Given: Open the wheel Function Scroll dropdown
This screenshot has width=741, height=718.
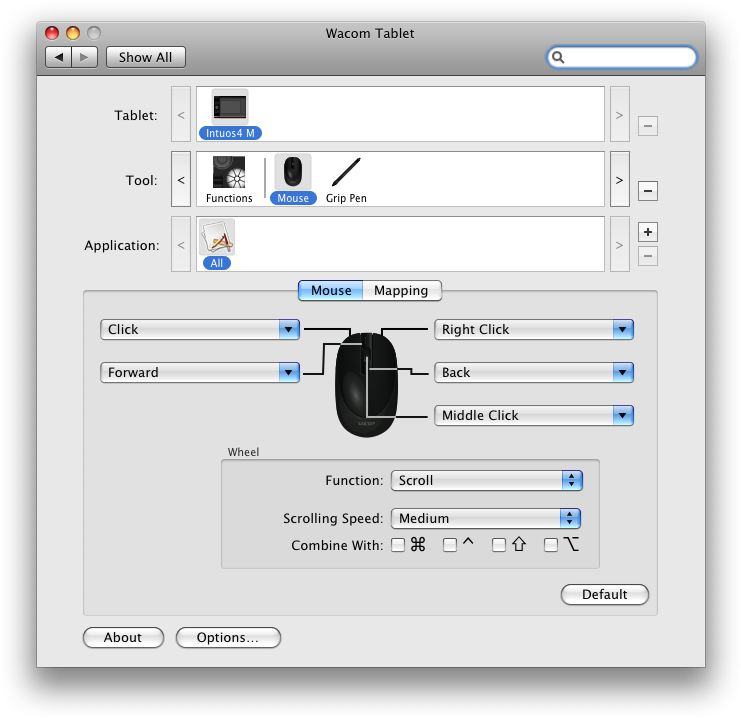Looking at the screenshot, I should click(x=487, y=480).
